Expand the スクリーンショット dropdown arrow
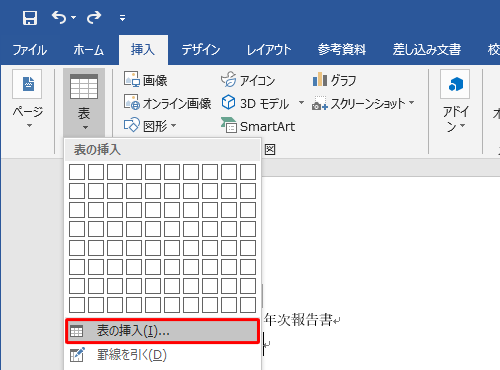Screen dimensions: 500x370 (x=411, y=102)
